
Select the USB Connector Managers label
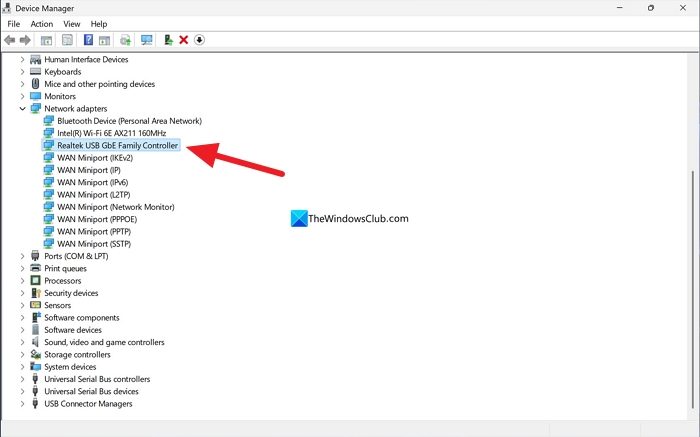[88, 404]
